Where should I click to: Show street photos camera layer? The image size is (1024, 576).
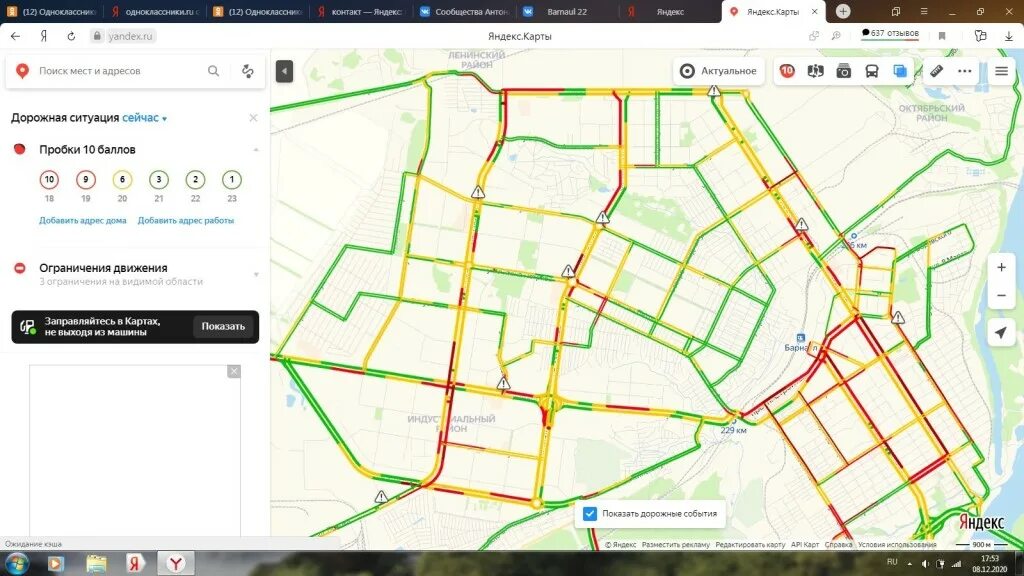(844, 71)
